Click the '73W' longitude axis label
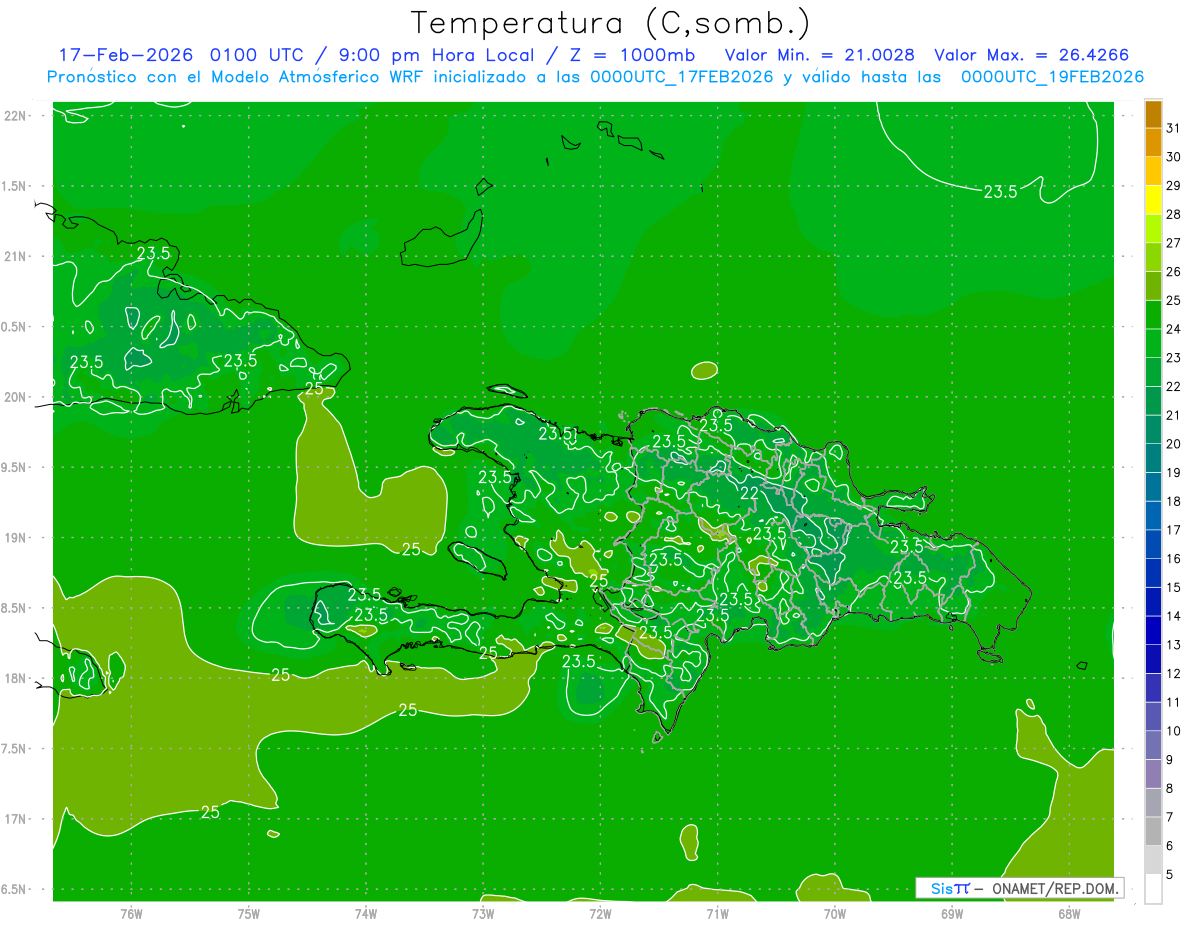 click(x=483, y=914)
